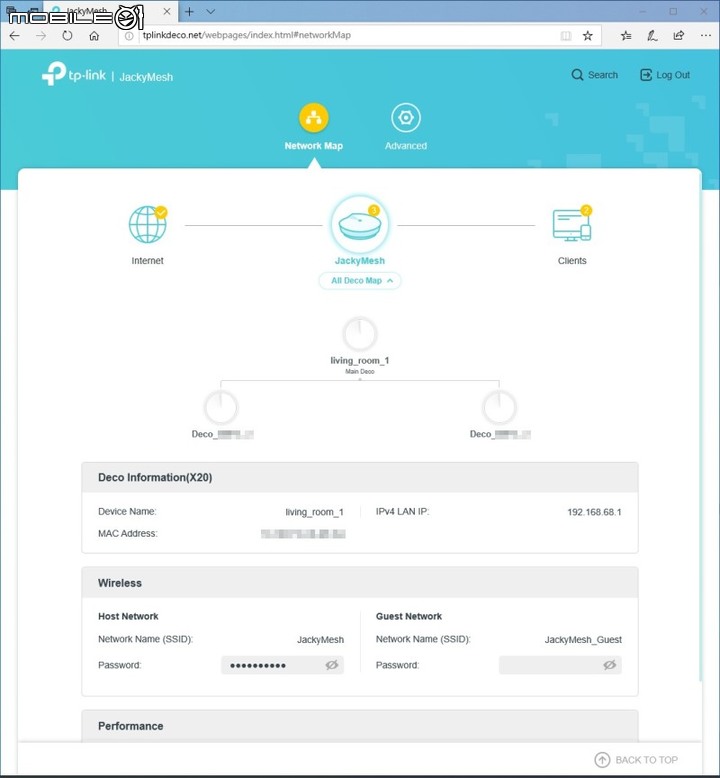The height and width of the screenshot is (778, 720).
Task: Show tab previews chevron
Action: click(210, 11)
